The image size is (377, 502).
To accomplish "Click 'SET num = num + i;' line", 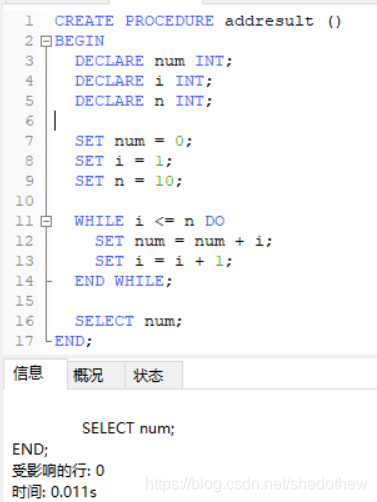I will click(183, 241).
